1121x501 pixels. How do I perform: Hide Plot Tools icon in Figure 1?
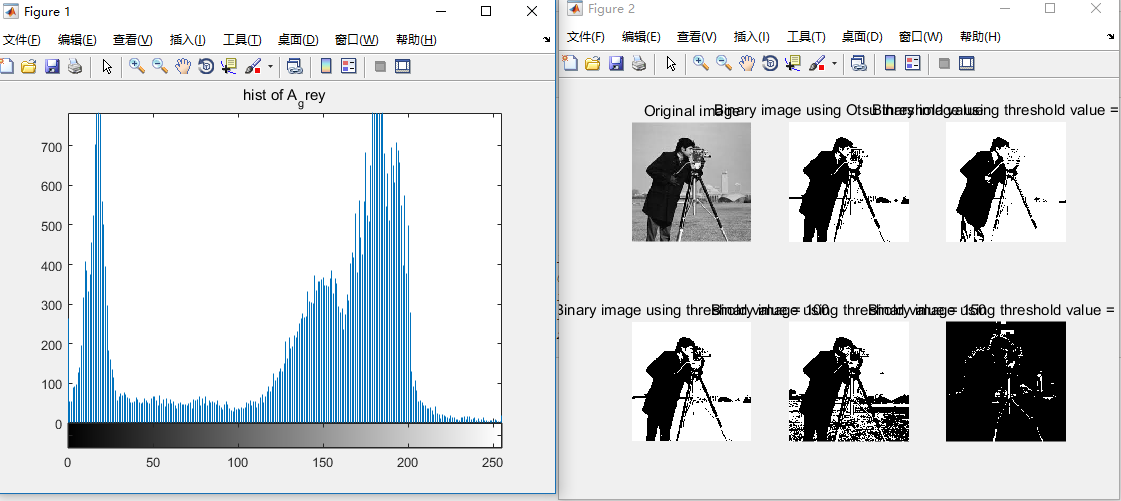point(380,66)
